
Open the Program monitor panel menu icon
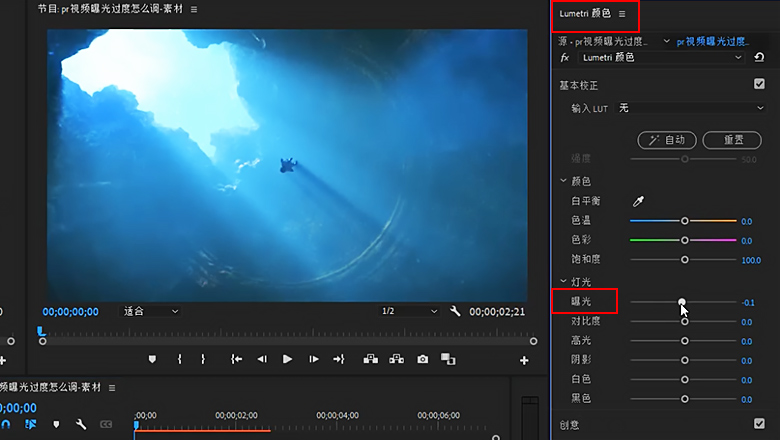point(194,9)
